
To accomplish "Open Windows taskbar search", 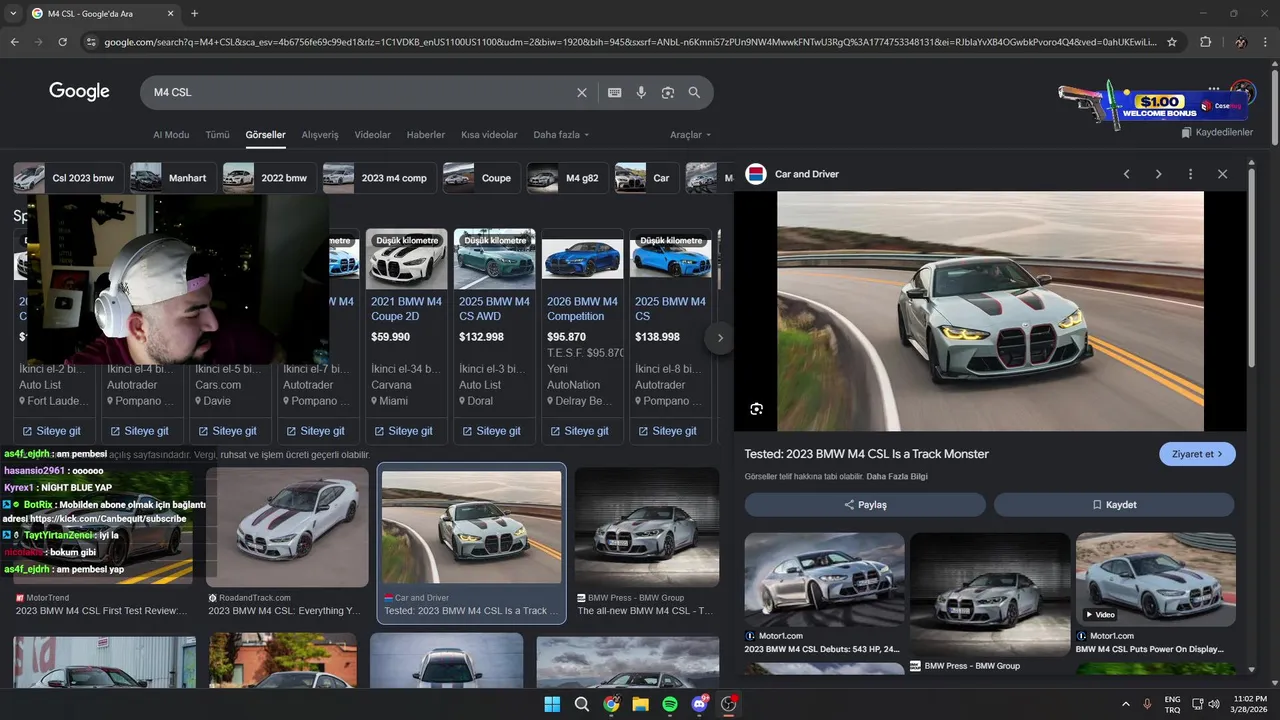I will pyautogui.click(x=582, y=704).
